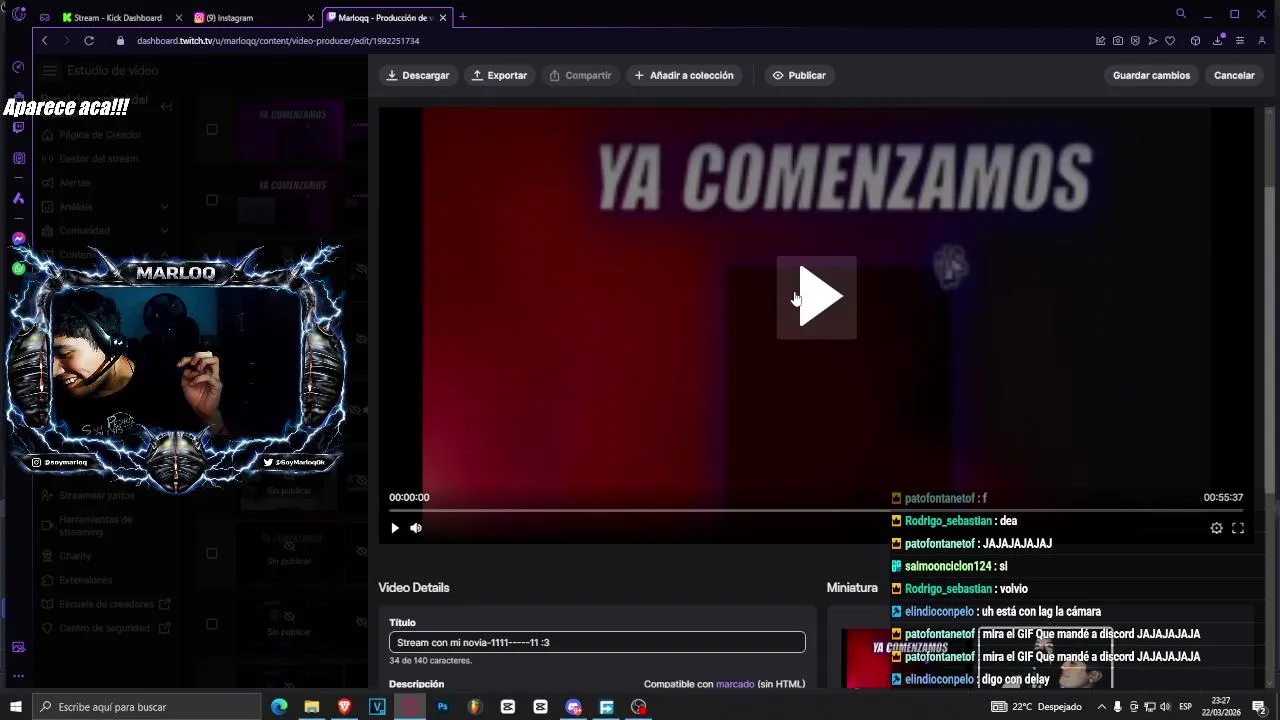This screenshot has width=1280, height=720.
Task: Open Messenger in browser sidebar
Action: pyautogui.click(x=18, y=239)
